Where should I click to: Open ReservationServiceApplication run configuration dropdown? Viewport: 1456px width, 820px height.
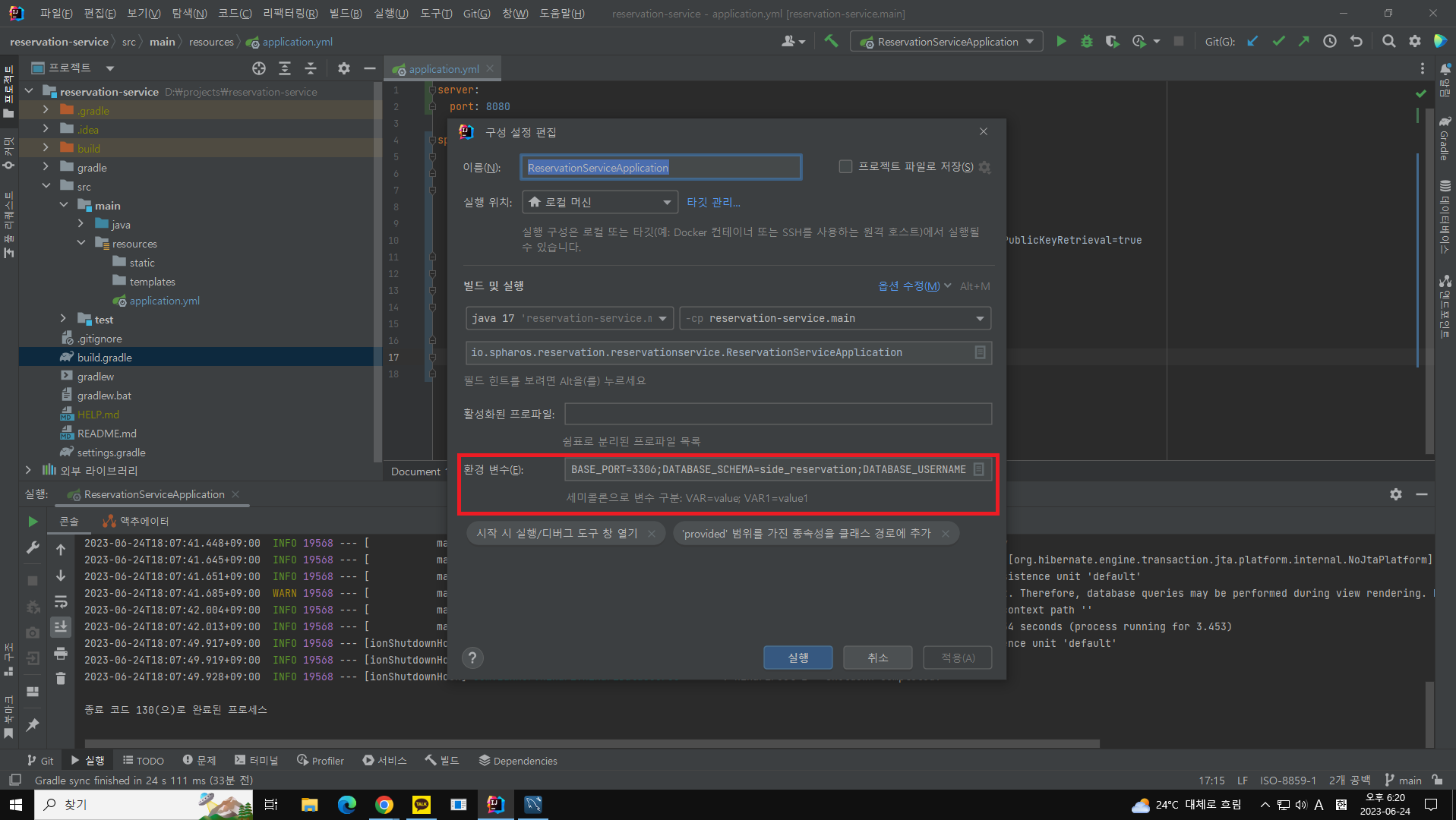(946, 42)
